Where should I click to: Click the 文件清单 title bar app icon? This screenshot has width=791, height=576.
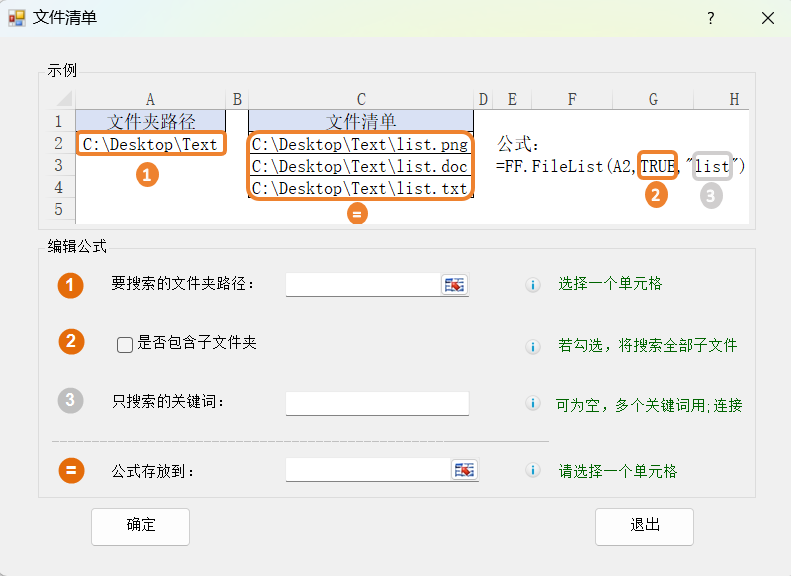17,18
